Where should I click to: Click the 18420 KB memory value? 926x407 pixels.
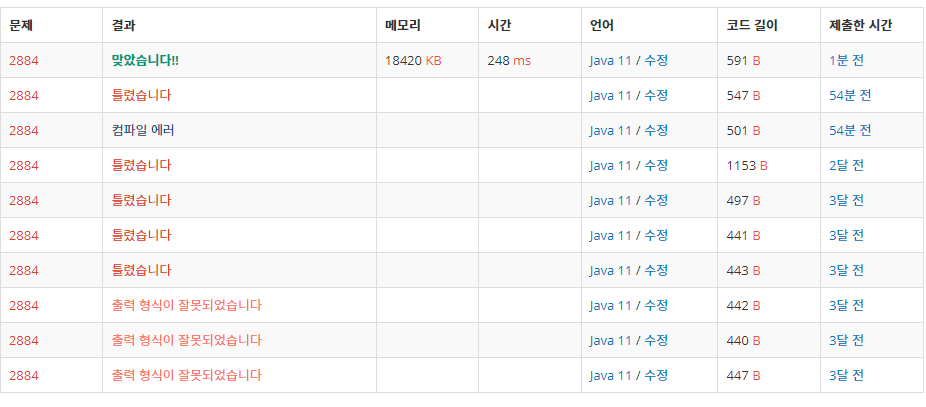(413, 60)
